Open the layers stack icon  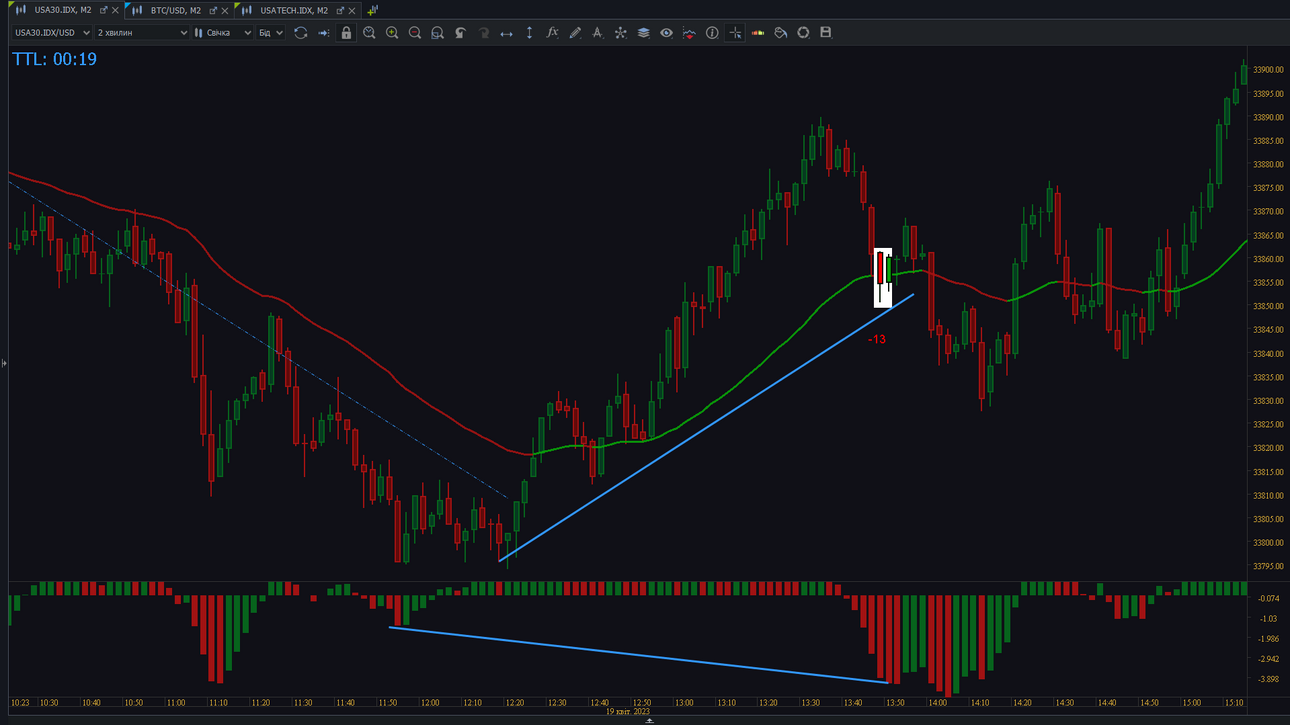pos(643,33)
